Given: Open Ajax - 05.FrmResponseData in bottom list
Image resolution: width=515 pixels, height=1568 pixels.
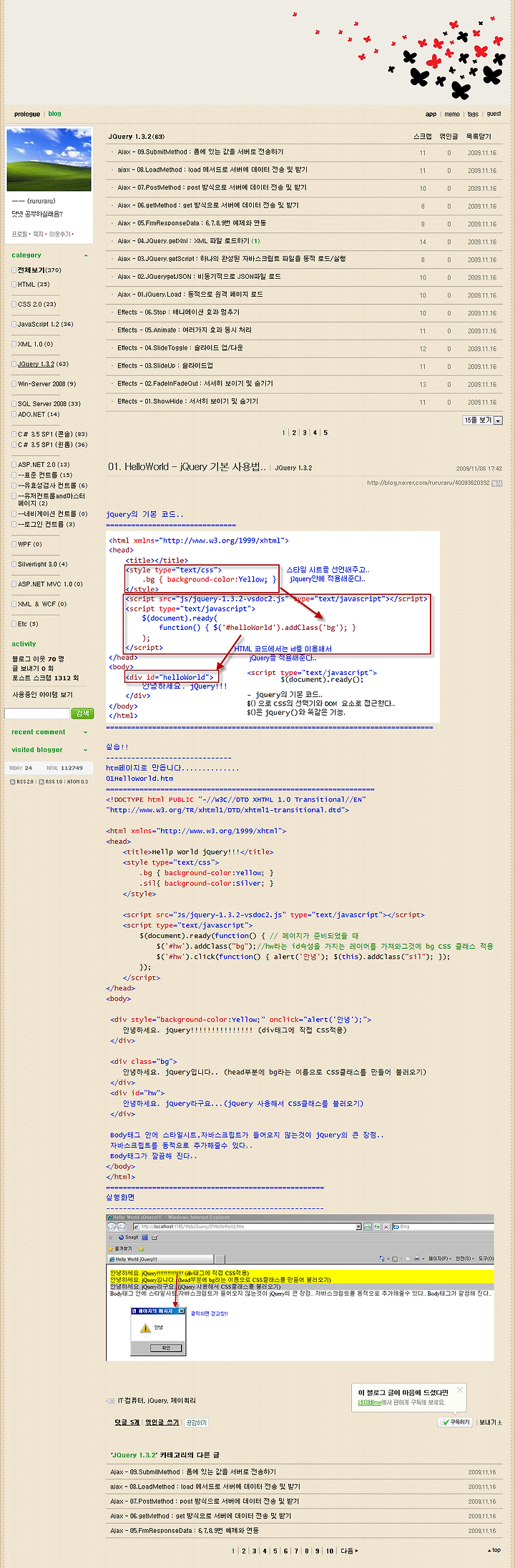Looking at the screenshot, I should click(185, 1531).
